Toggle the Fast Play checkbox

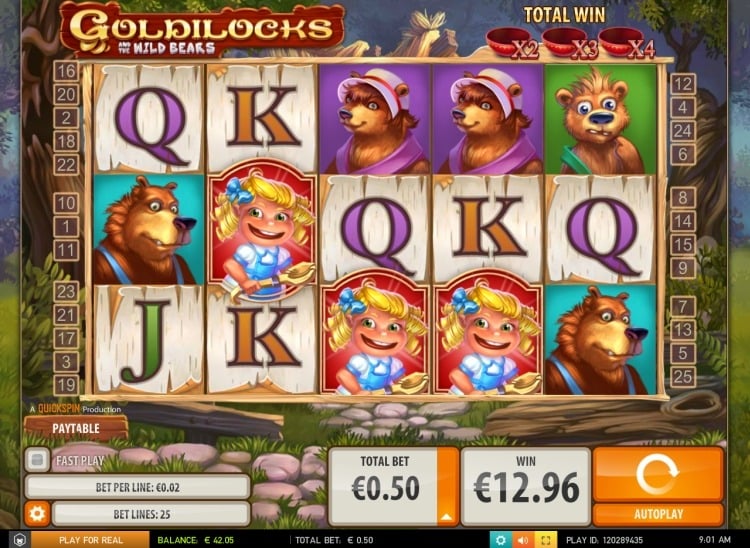pyautogui.click(x=37, y=460)
